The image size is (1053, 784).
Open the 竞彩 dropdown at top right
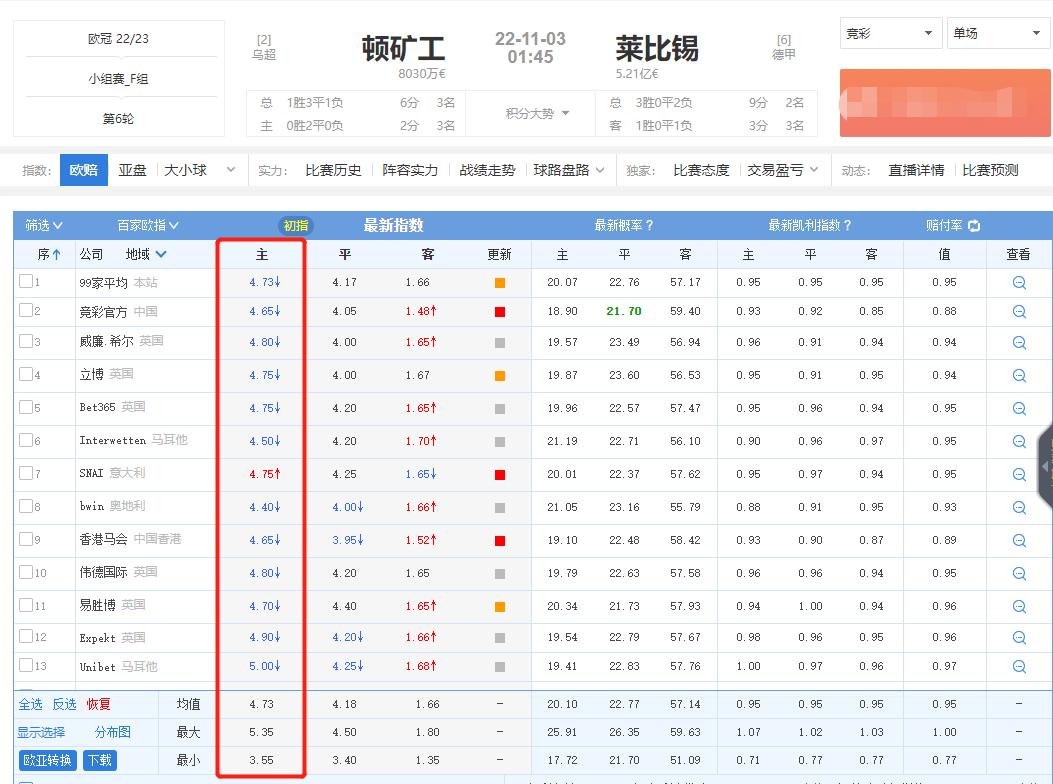tap(889, 32)
